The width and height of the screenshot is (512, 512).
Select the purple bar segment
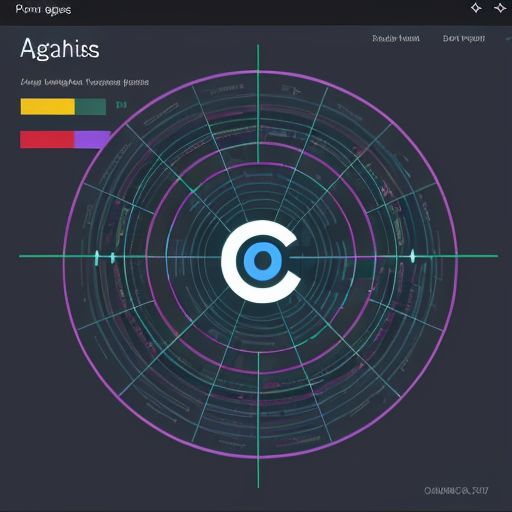pos(92,139)
